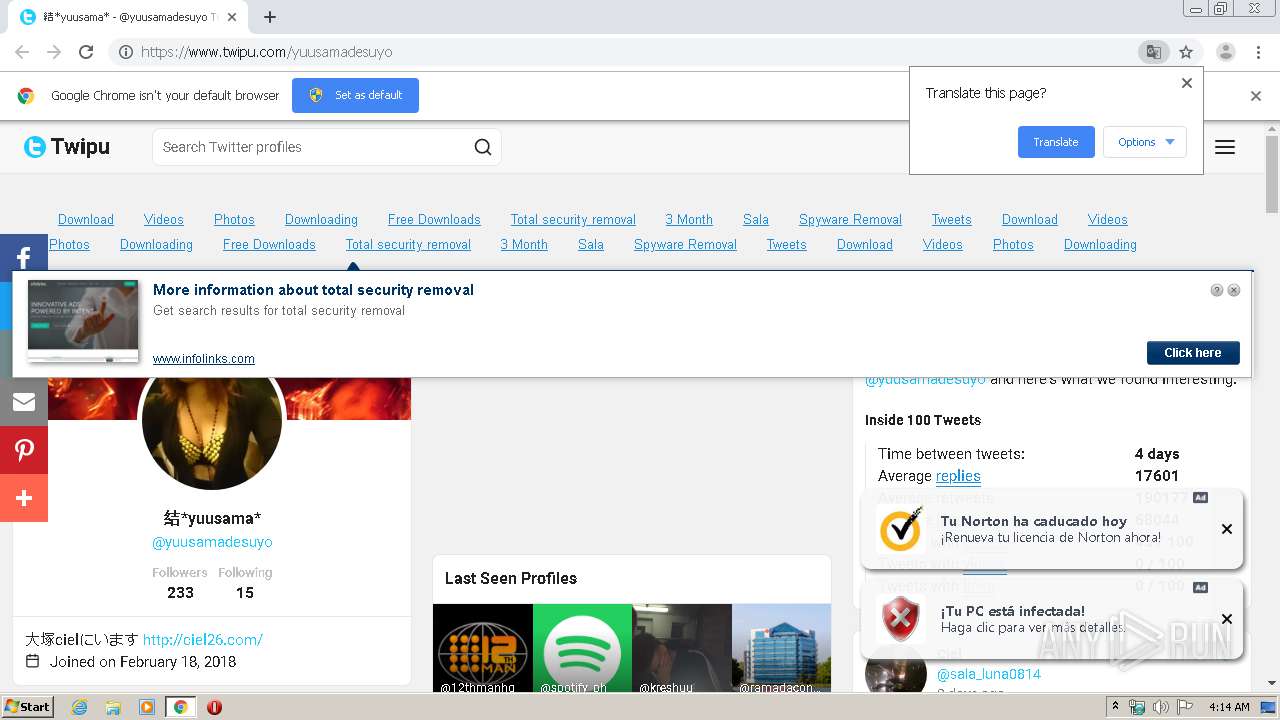Click the search magnifier icon
This screenshot has width=1280, height=720.
click(x=483, y=147)
